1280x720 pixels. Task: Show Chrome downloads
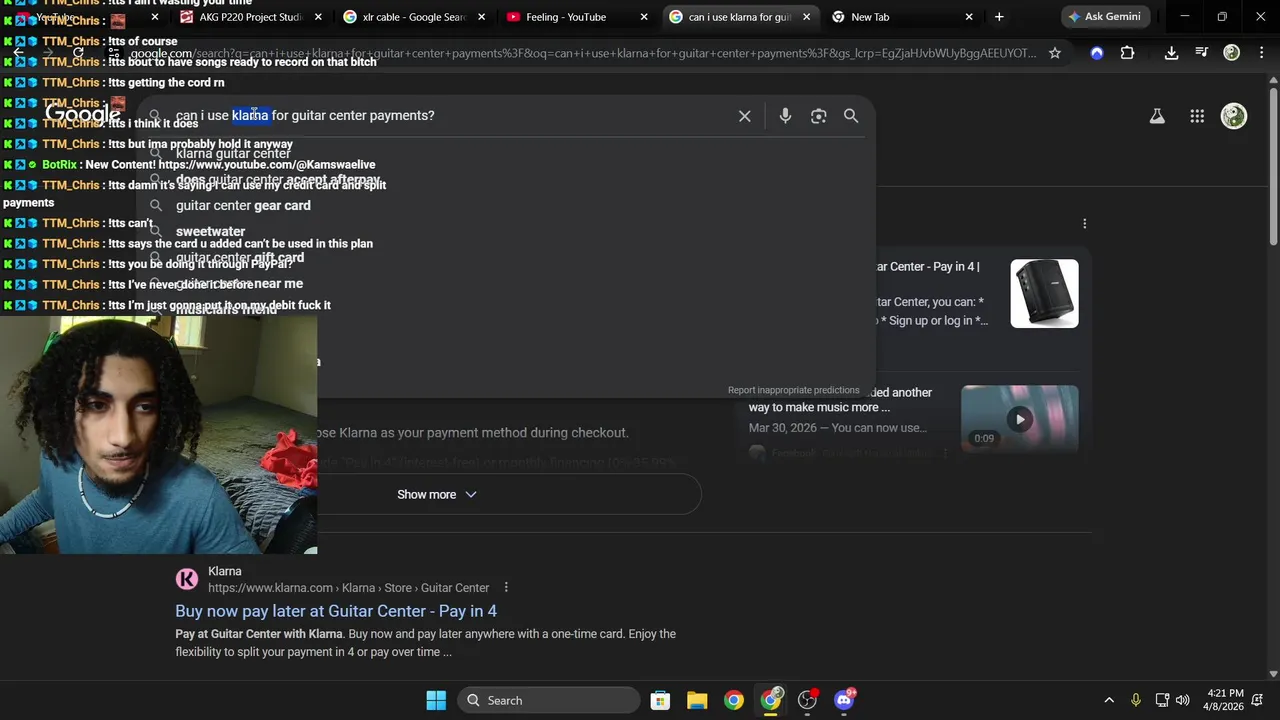(x=1171, y=53)
